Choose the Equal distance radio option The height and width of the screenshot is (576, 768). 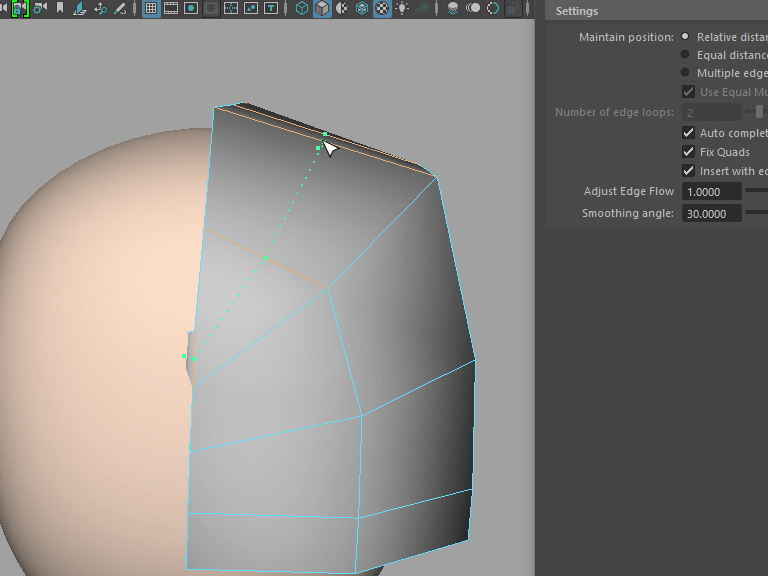685,55
